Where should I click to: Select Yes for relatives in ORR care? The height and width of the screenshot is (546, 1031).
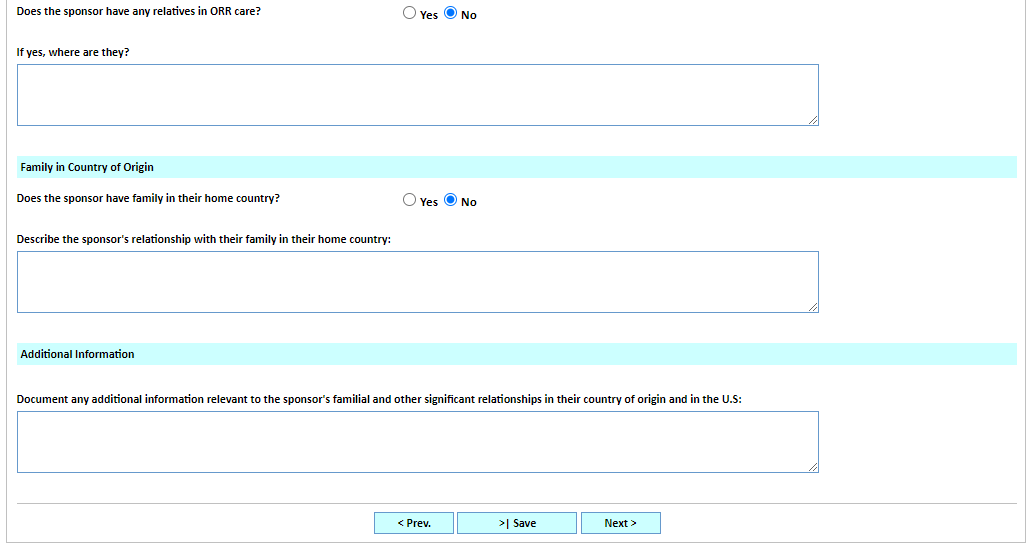(409, 14)
